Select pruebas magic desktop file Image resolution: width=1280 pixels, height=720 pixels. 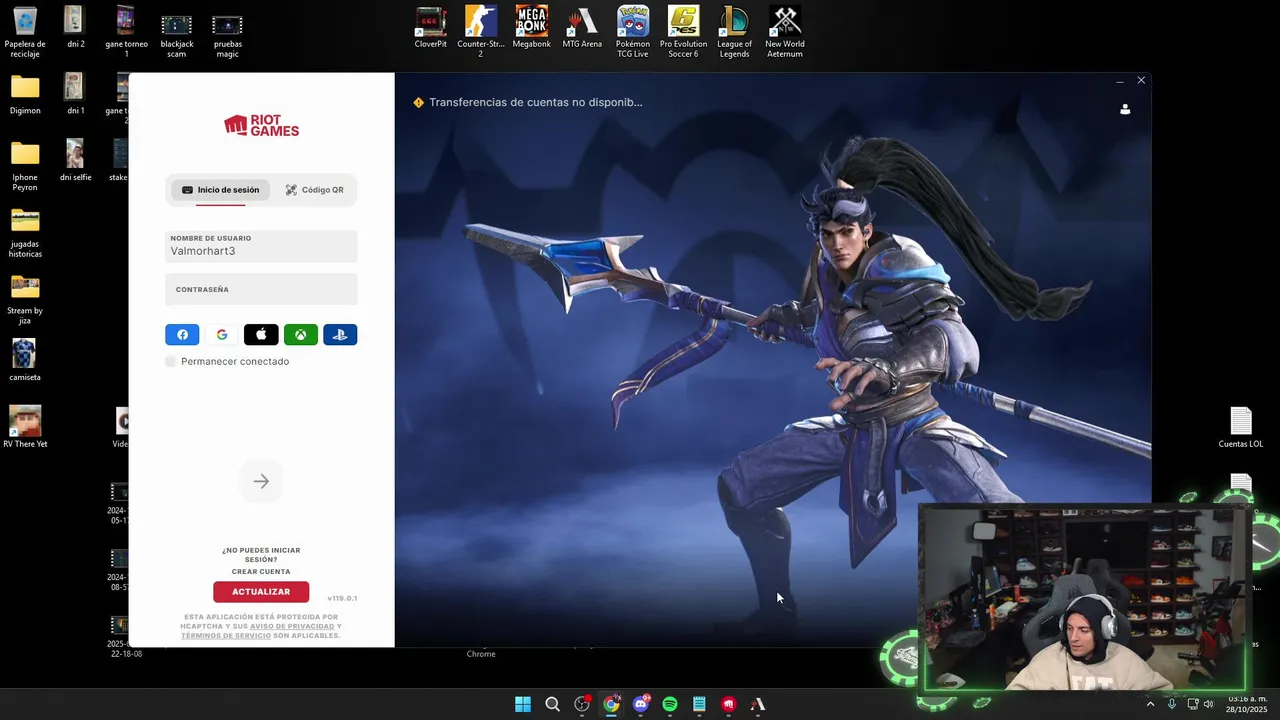pos(227,35)
